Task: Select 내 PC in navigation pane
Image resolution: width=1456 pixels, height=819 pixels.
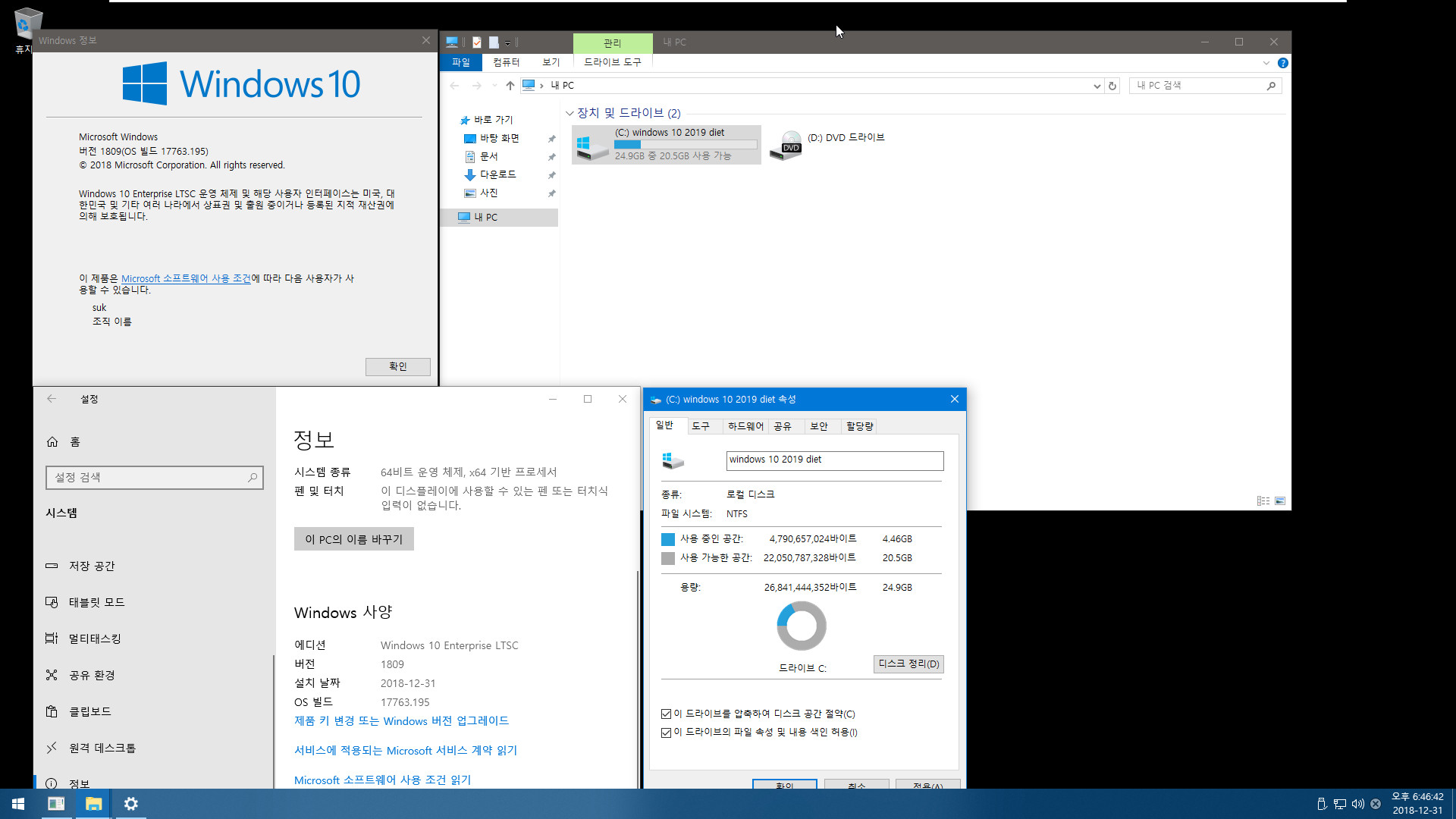Action: (x=499, y=217)
